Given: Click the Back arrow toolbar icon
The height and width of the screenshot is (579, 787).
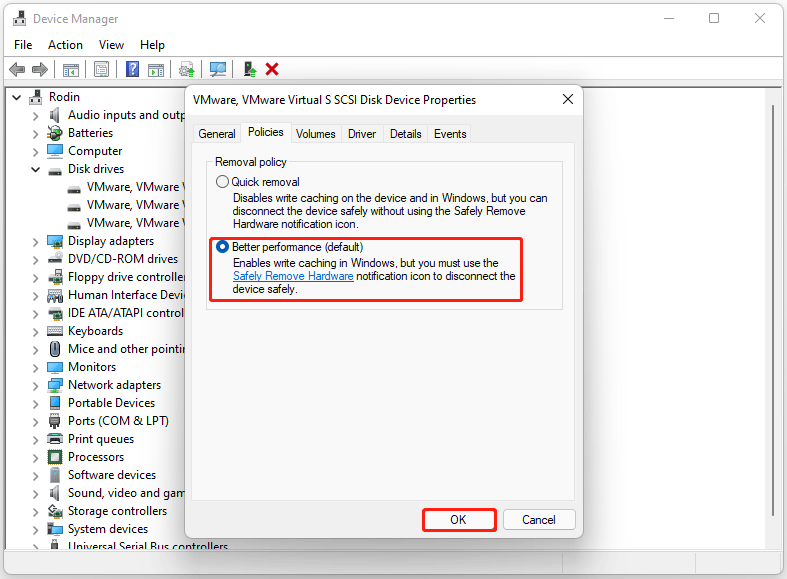Looking at the screenshot, I should coord(17,69).
